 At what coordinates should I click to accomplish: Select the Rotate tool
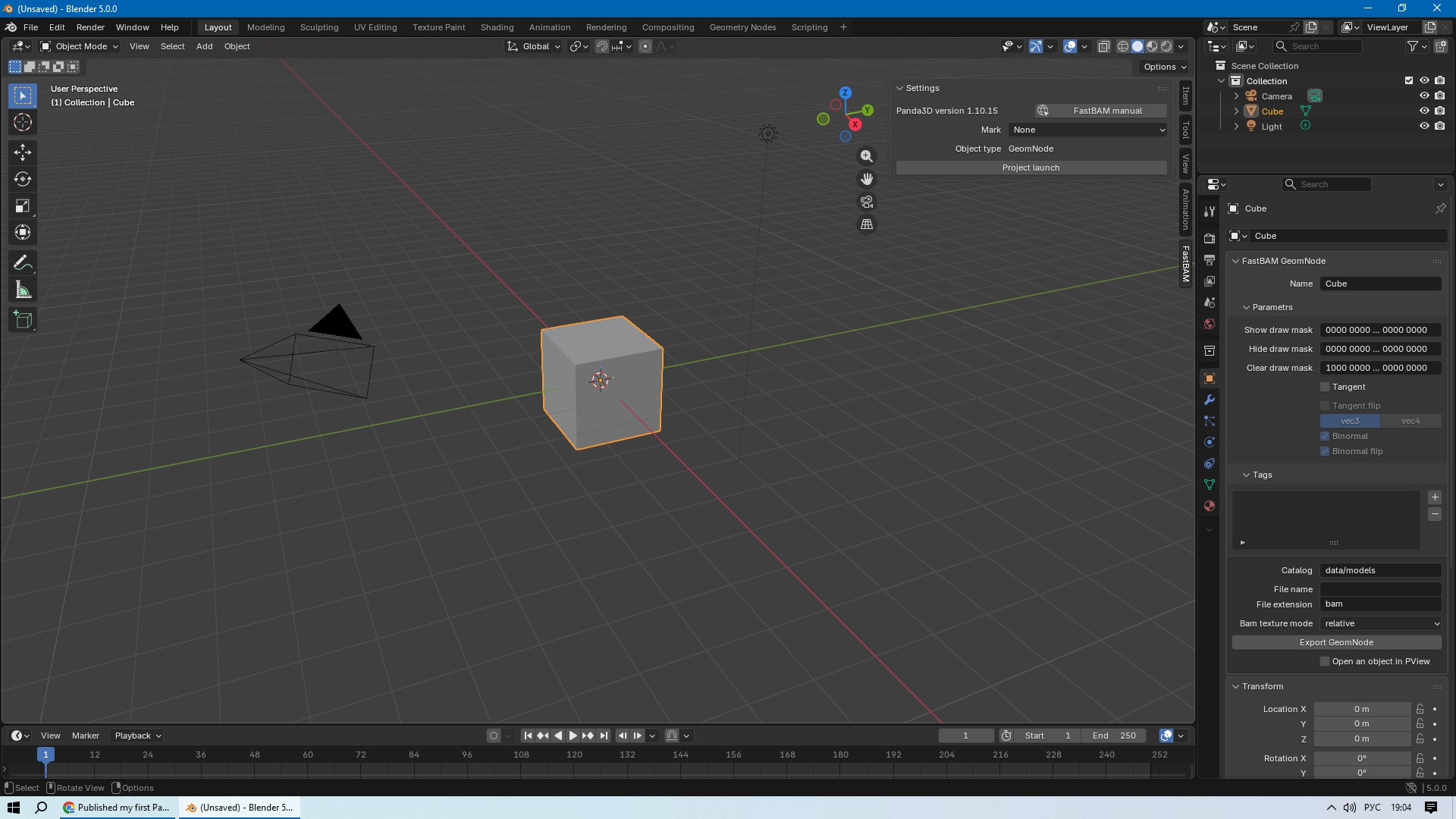tap(23, 179)
